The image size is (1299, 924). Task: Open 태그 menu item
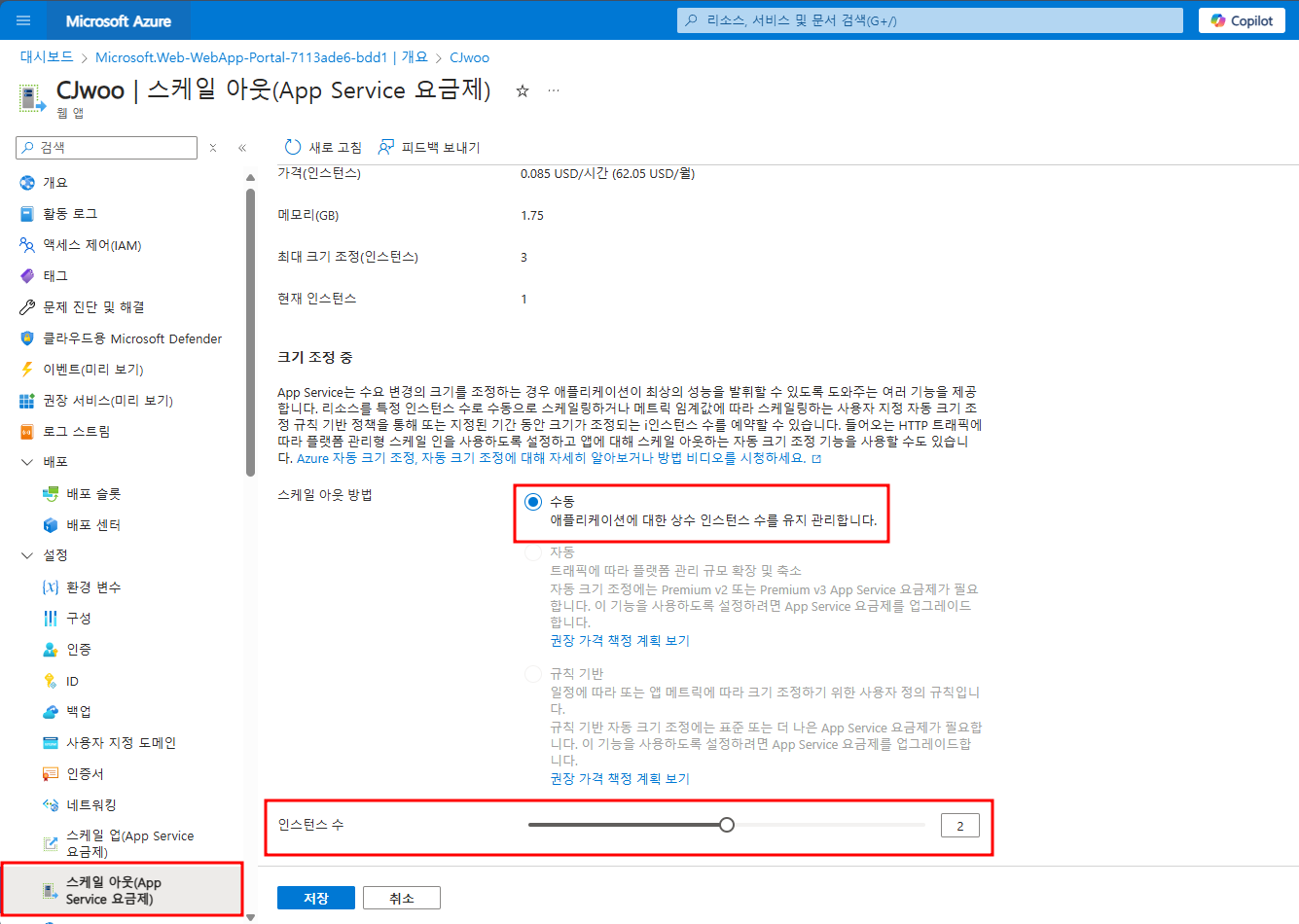tap(55, 276)
